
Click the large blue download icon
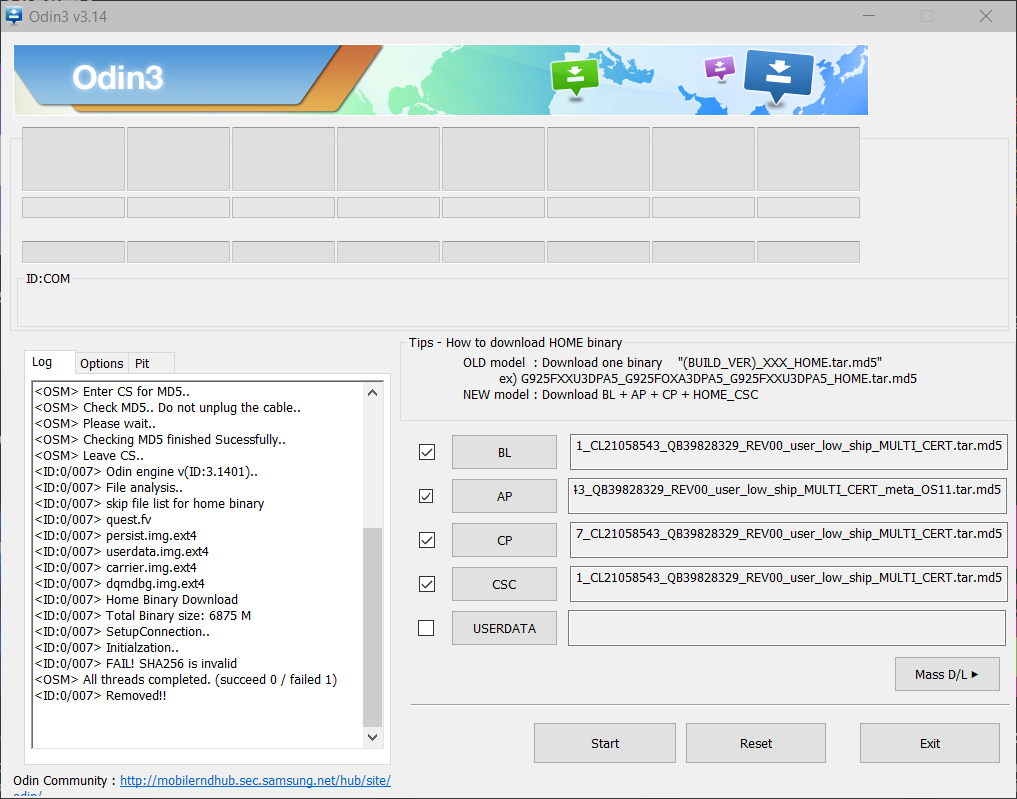pyautogui.click(x=780, y=73)
